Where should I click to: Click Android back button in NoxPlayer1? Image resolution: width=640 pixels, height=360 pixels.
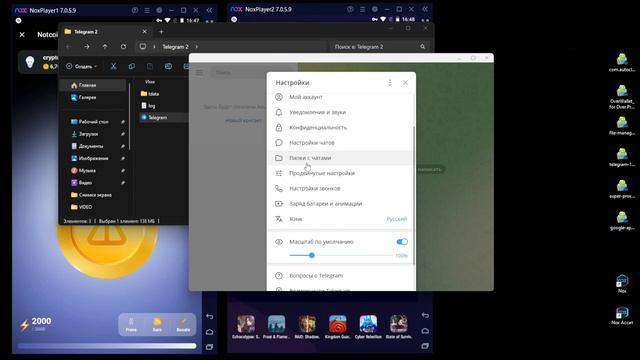point(209,316)
